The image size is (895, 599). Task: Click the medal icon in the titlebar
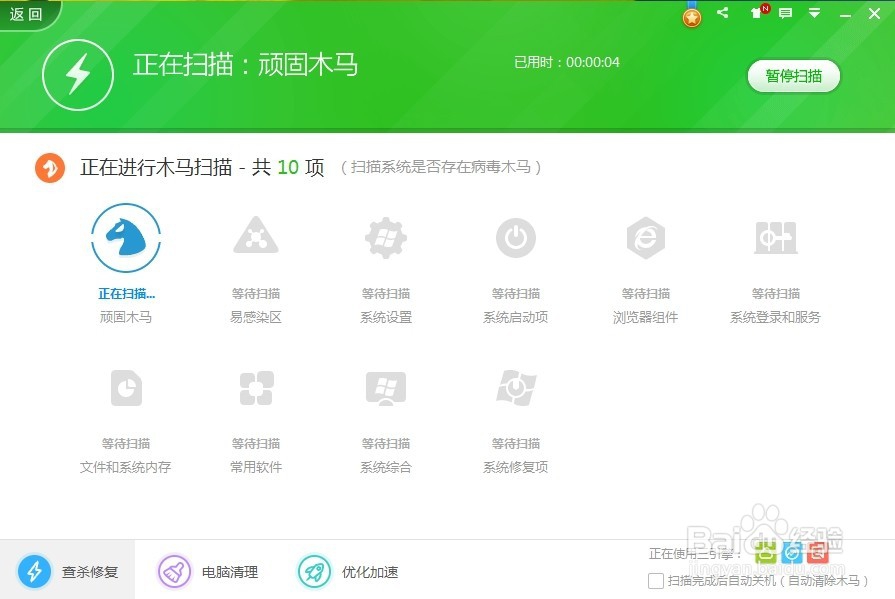tap(690, 15)
